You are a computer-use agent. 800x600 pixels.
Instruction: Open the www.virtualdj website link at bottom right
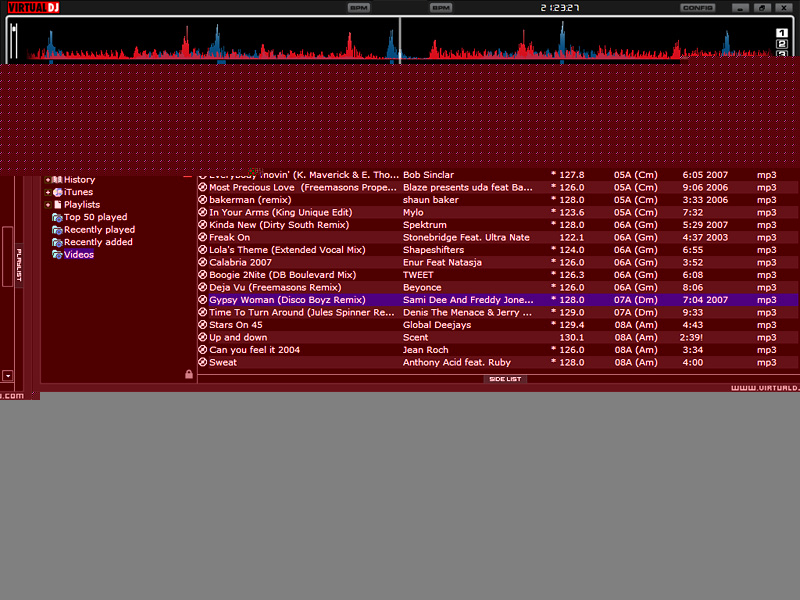(765, 388)
